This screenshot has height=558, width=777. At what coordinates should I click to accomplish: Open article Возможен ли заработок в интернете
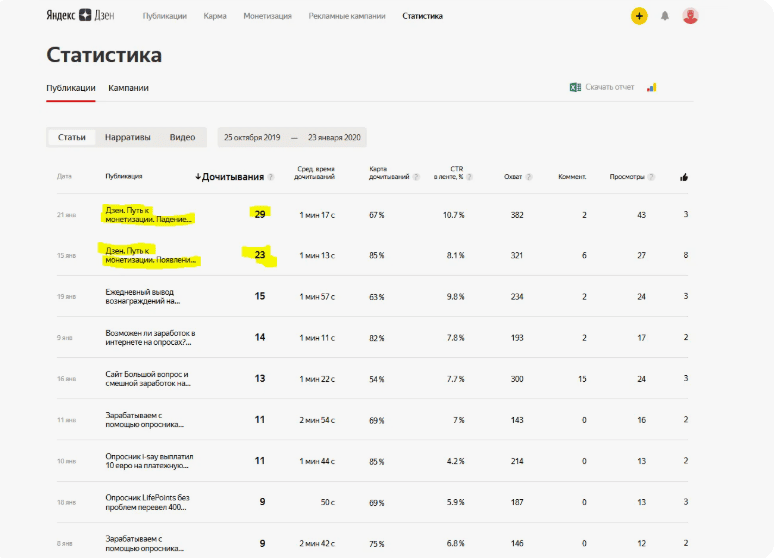click(x=150, y=337)
